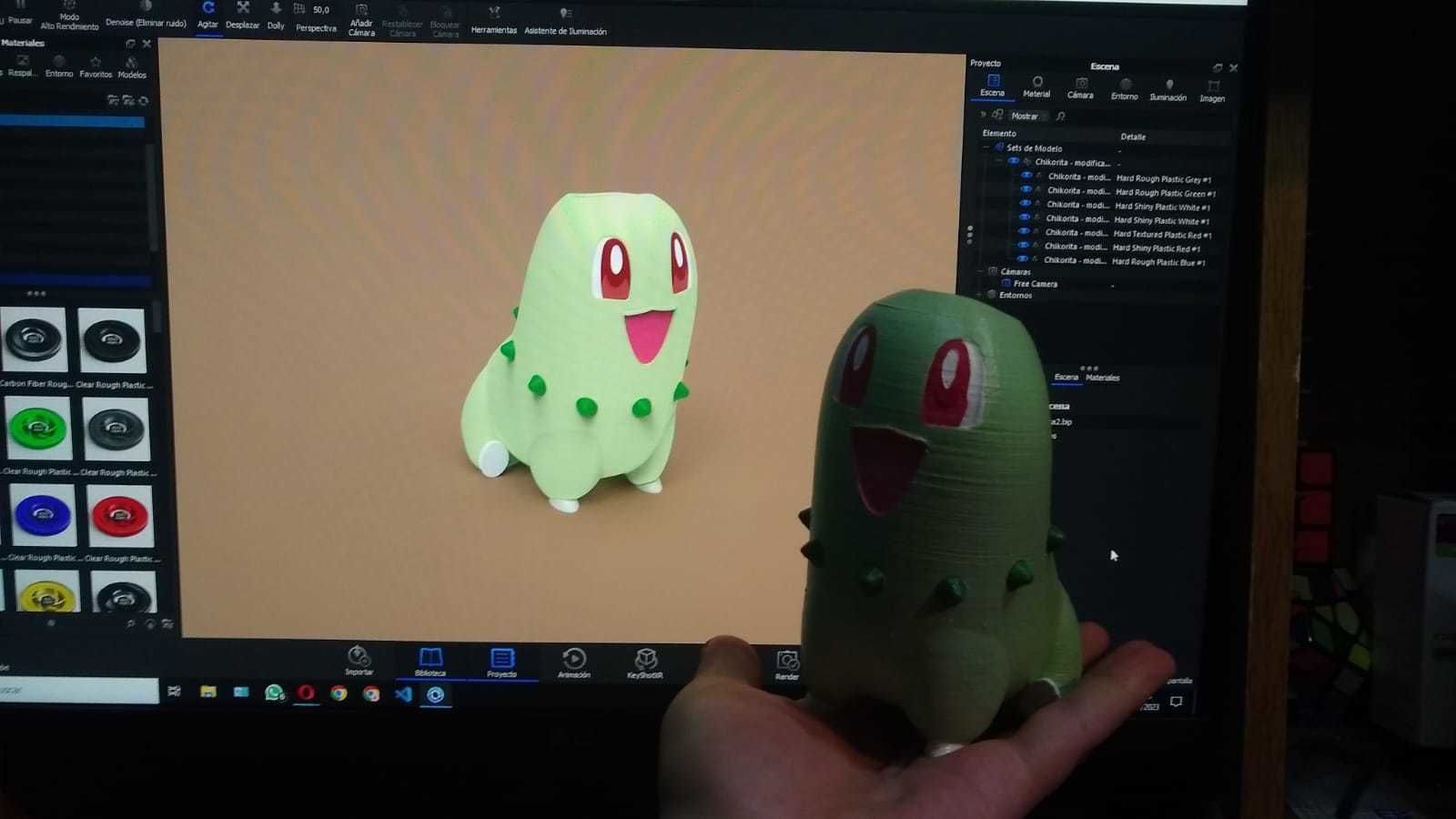1456x819 pixels.
Task: Toggle the Biblioteca library panel
Action: click(430, 662)
